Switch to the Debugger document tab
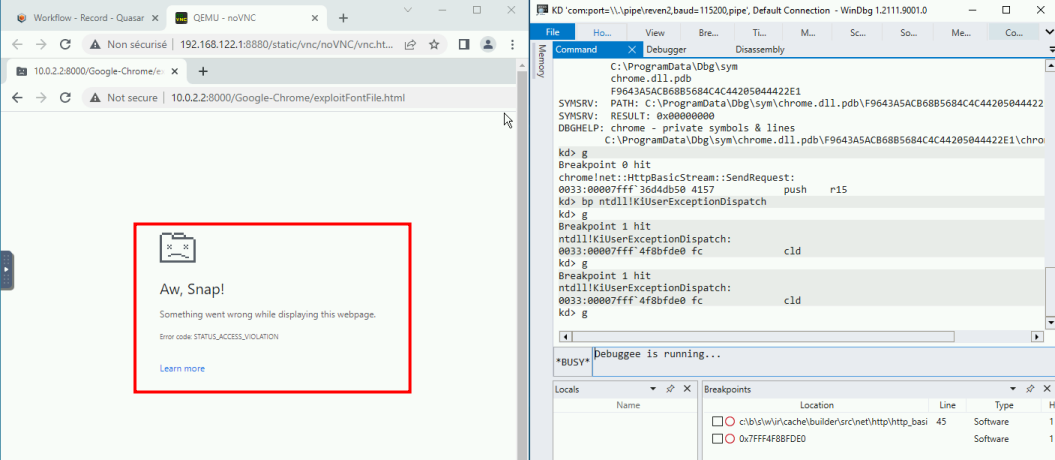This screenshot has width=1055, height=460. (x=666, y=49)
